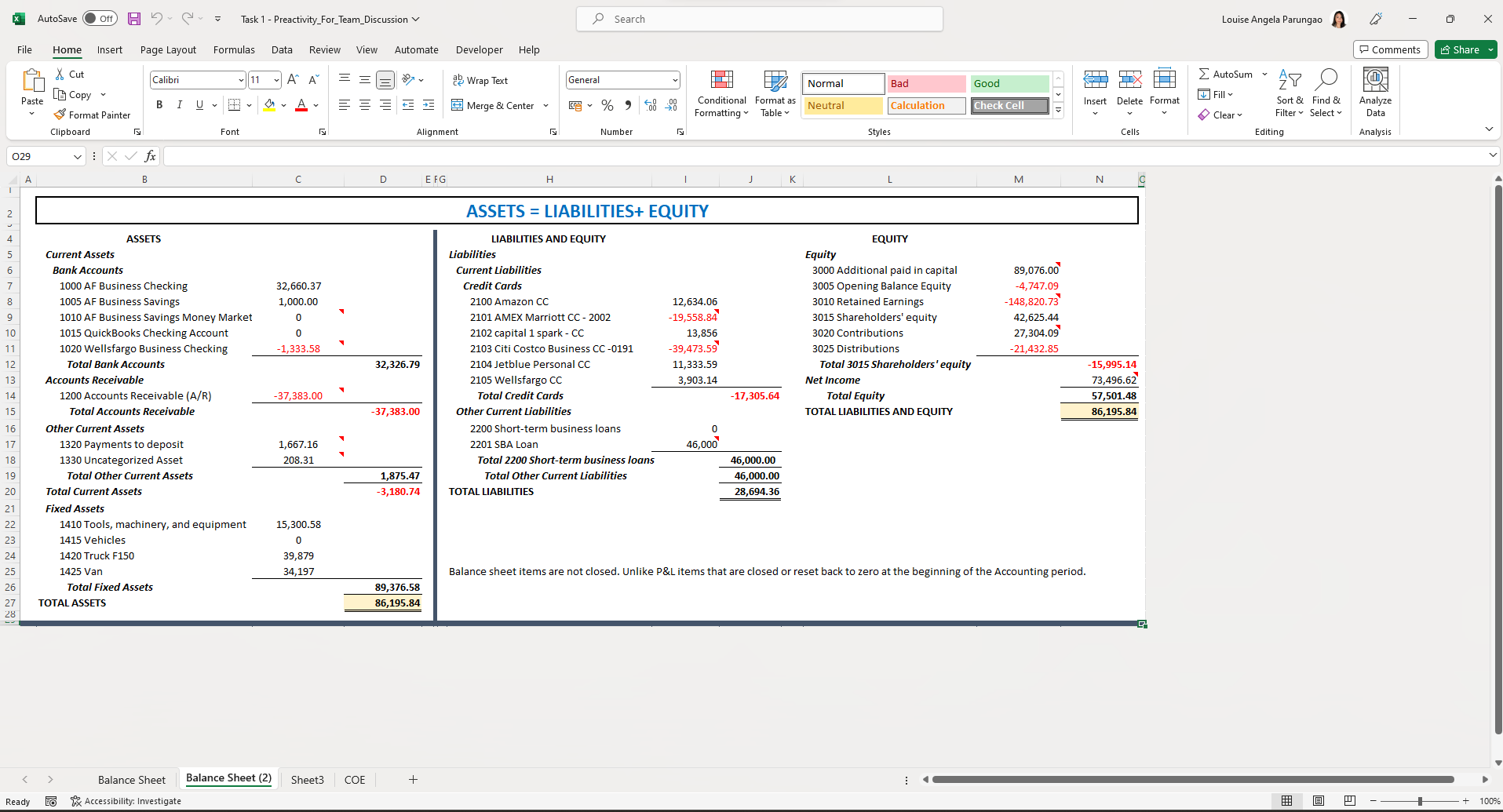
Task: Open Sort & Filter menu
Action: click(x=1290, y=93)
